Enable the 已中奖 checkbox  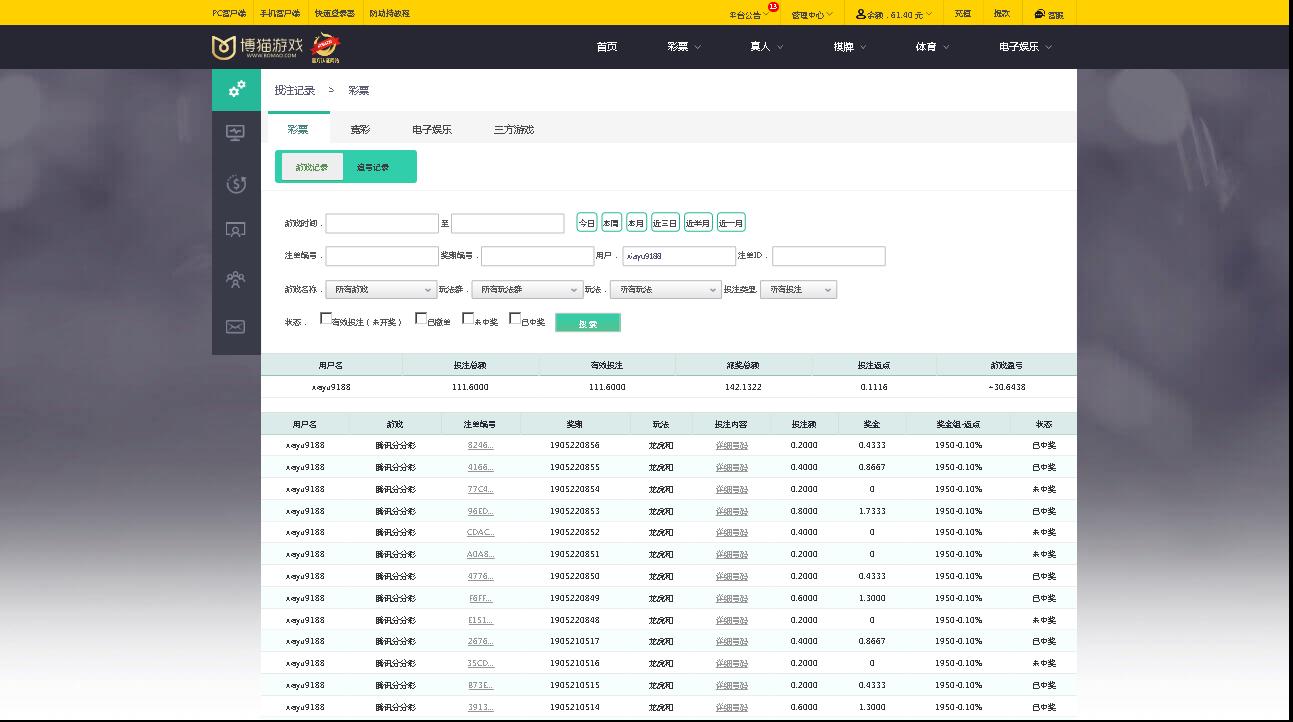(x=515, y=319)
